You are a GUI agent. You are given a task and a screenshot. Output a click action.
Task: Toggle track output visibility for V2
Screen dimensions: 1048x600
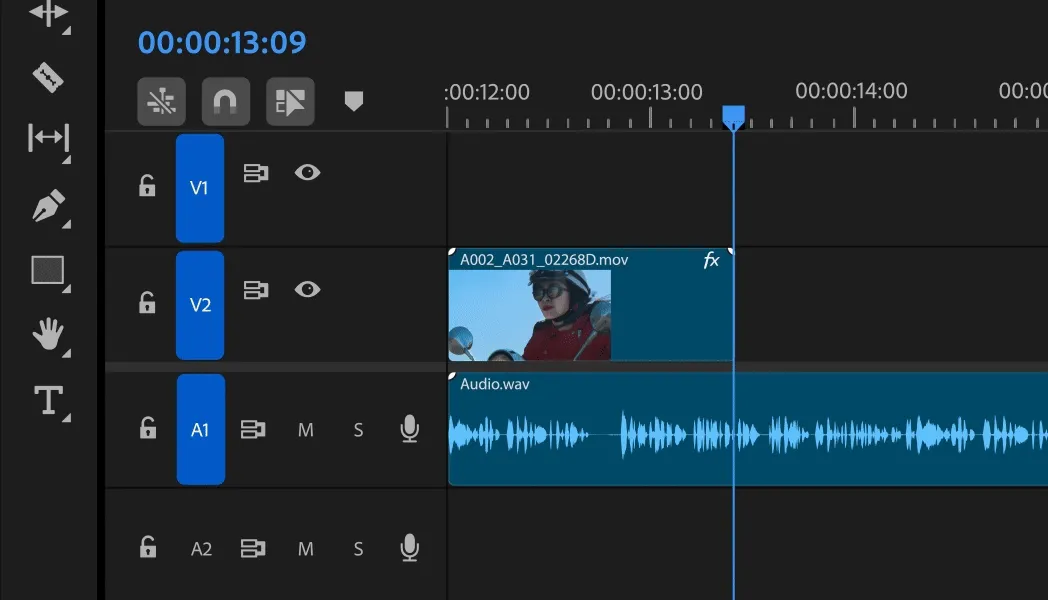click(307, 289)
